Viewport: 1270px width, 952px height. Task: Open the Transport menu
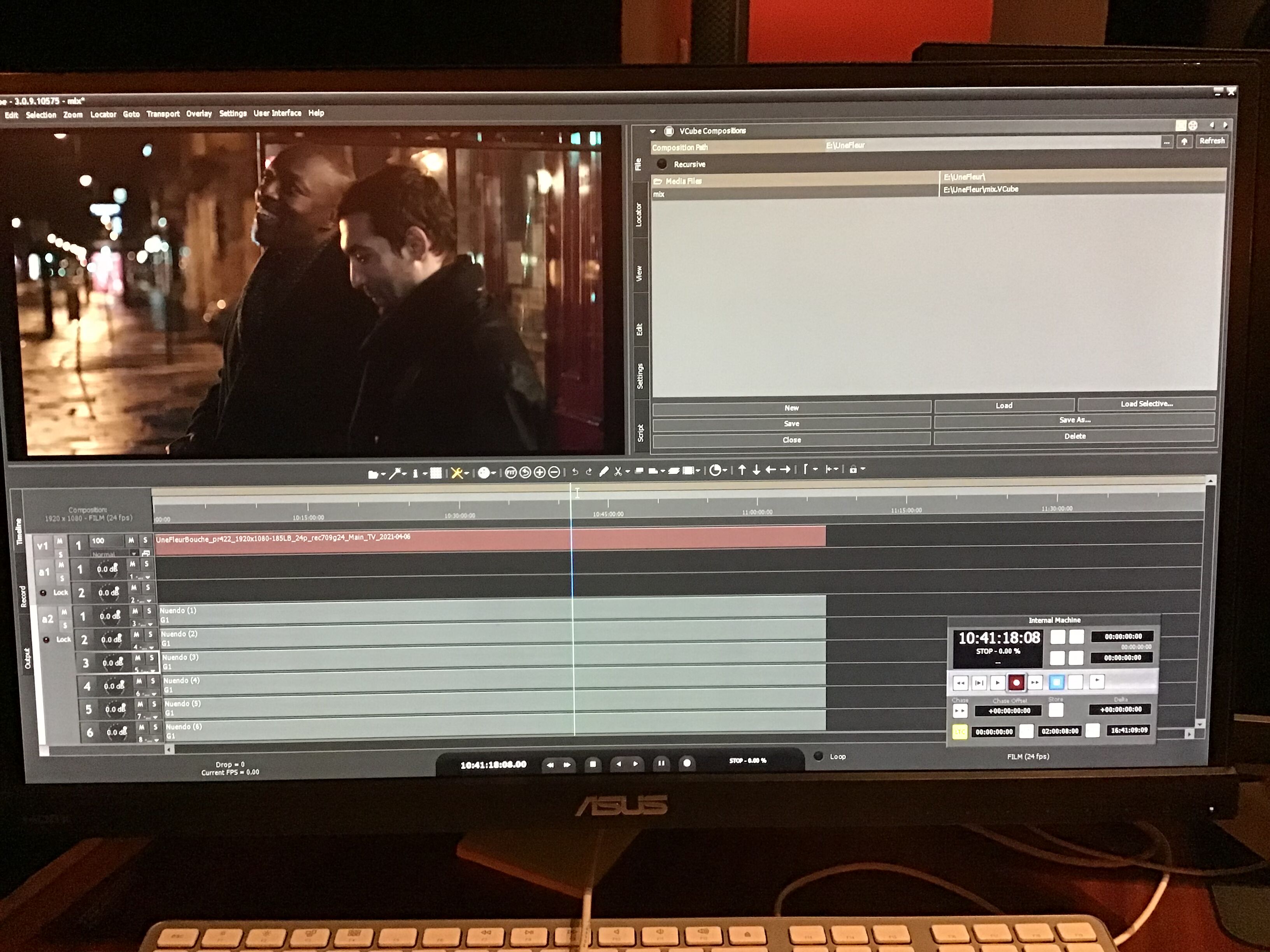click(163, 114)
